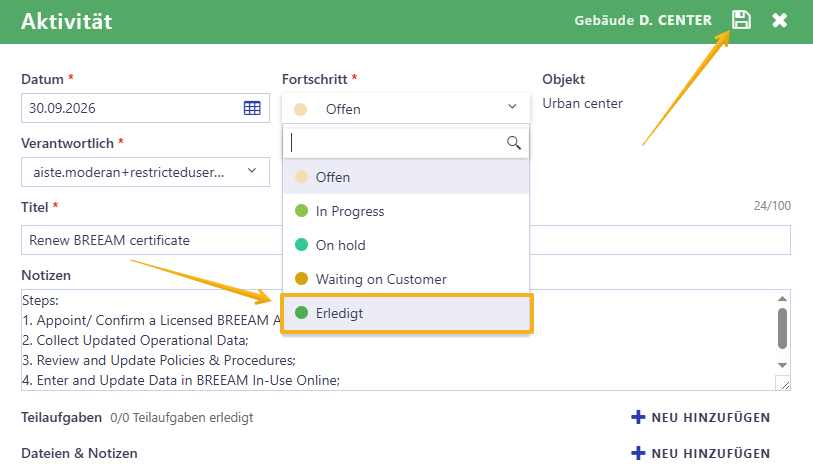
Task: Select the On hold status option
Action: (x=406, y=245)
